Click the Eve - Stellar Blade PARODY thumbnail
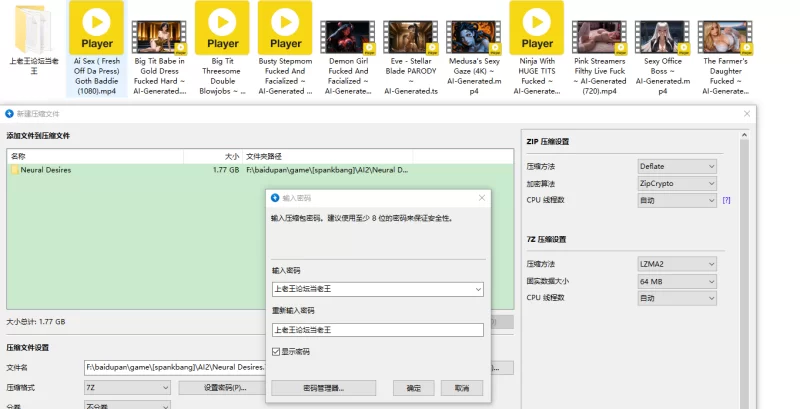800x409 pixels. click(411, 36)
